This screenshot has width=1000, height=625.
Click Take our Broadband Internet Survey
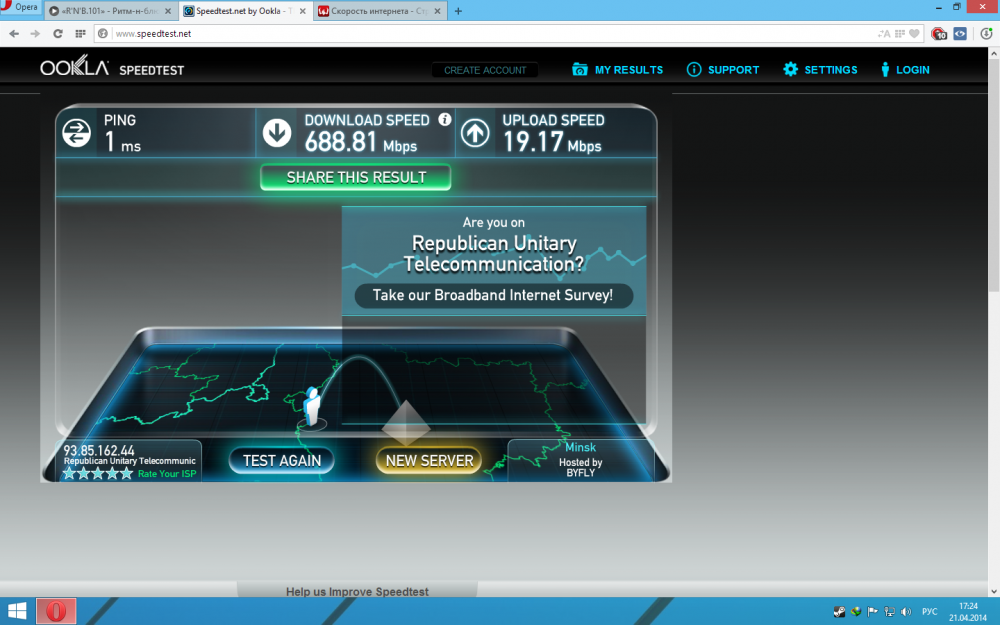494,295
